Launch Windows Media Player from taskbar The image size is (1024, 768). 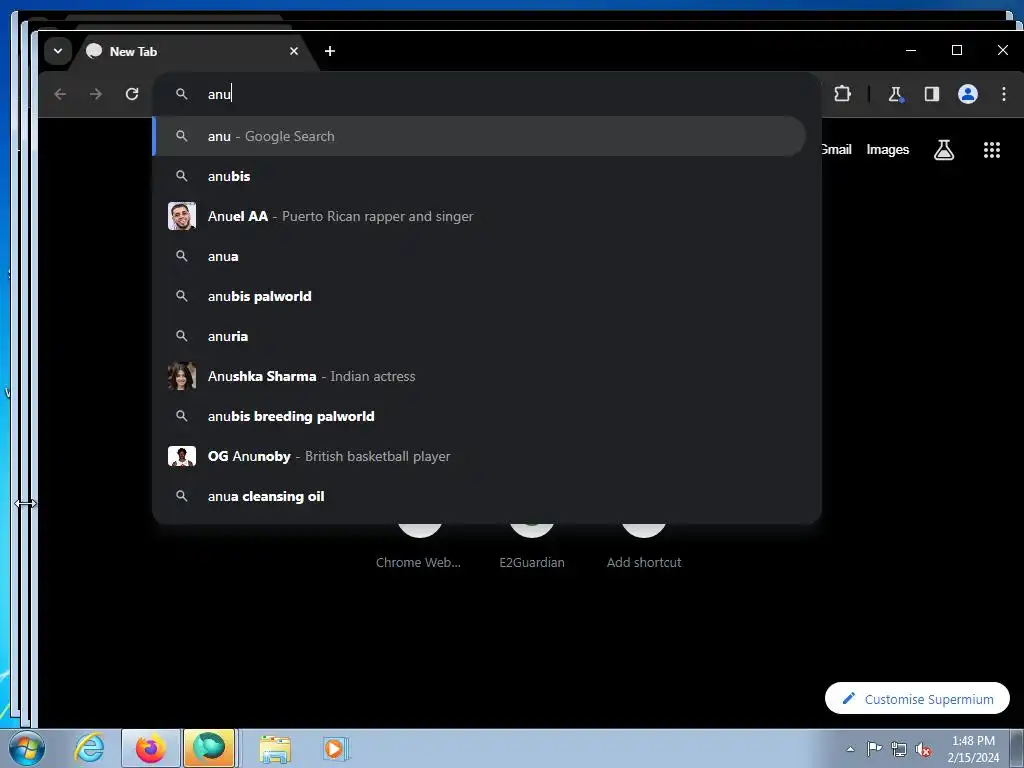click(x=335, y=749)
